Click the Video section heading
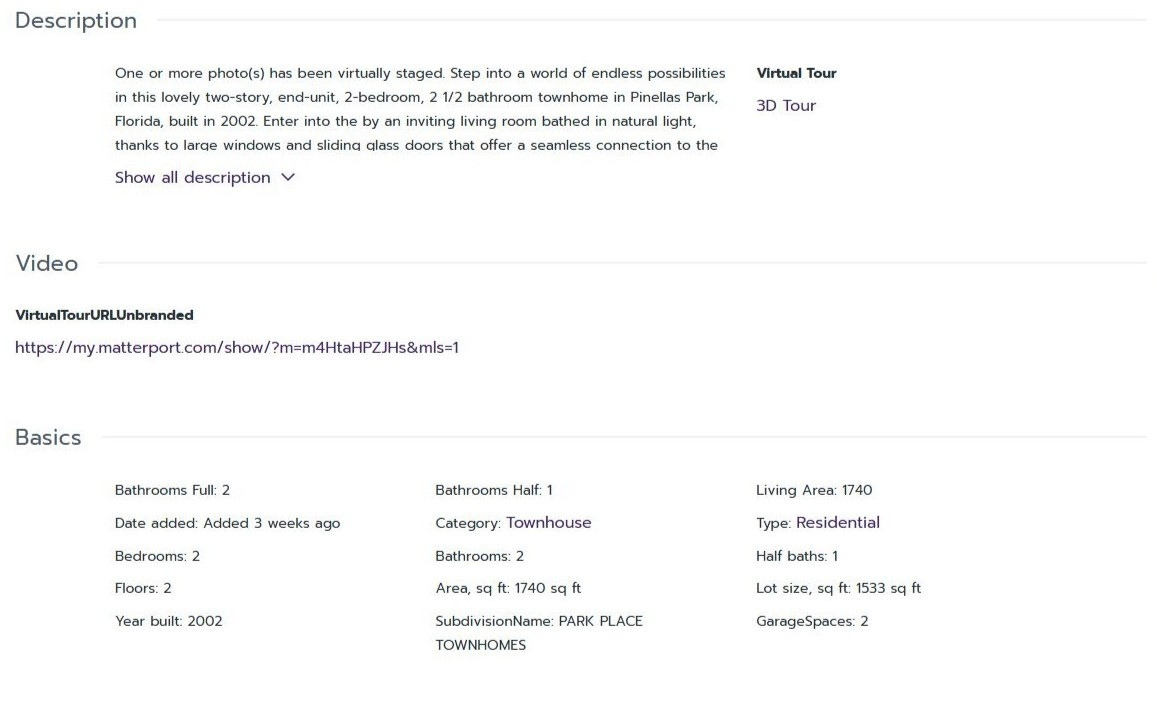Screen dimensions: 1157x703 47,264
